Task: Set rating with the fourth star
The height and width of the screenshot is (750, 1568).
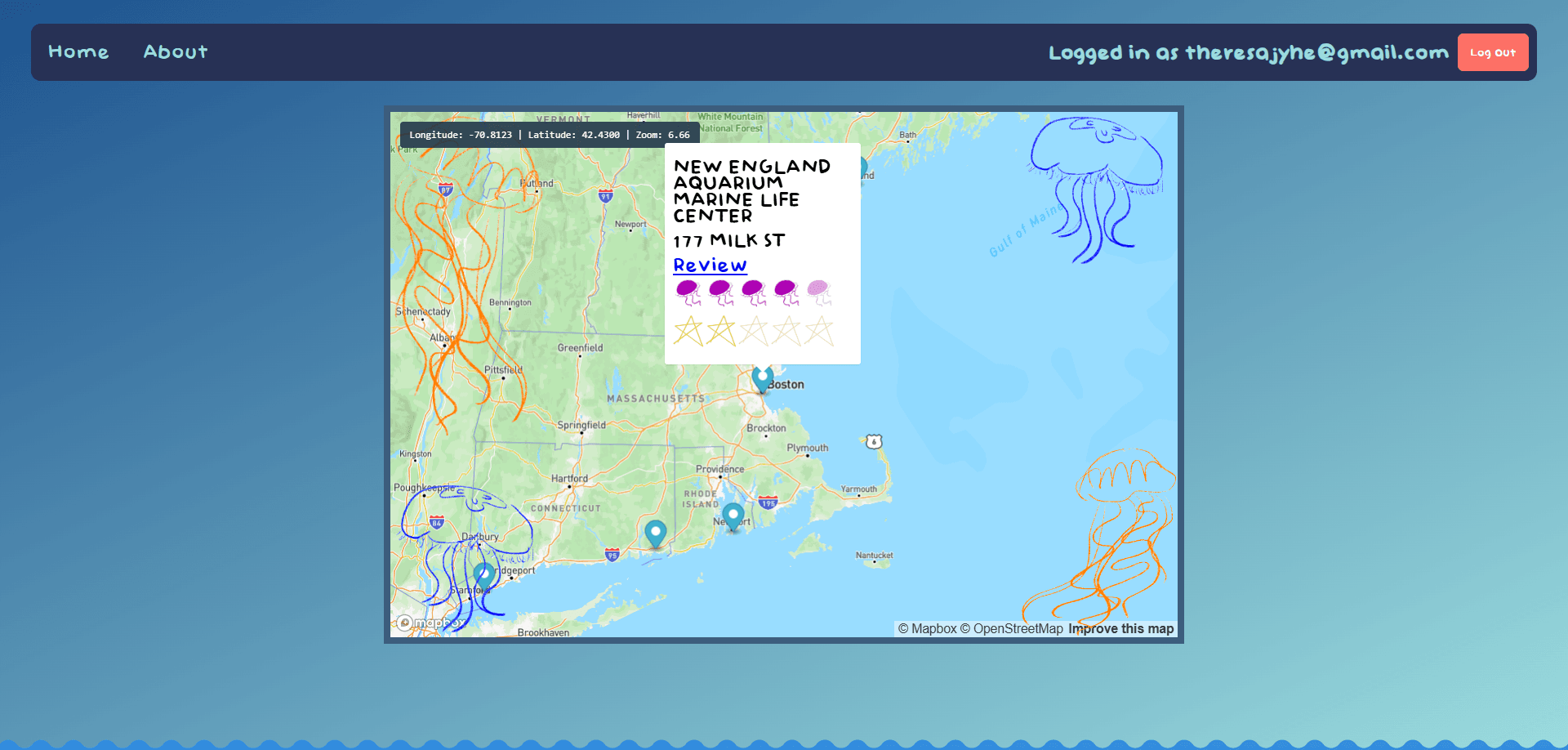Action: (786, 332)
